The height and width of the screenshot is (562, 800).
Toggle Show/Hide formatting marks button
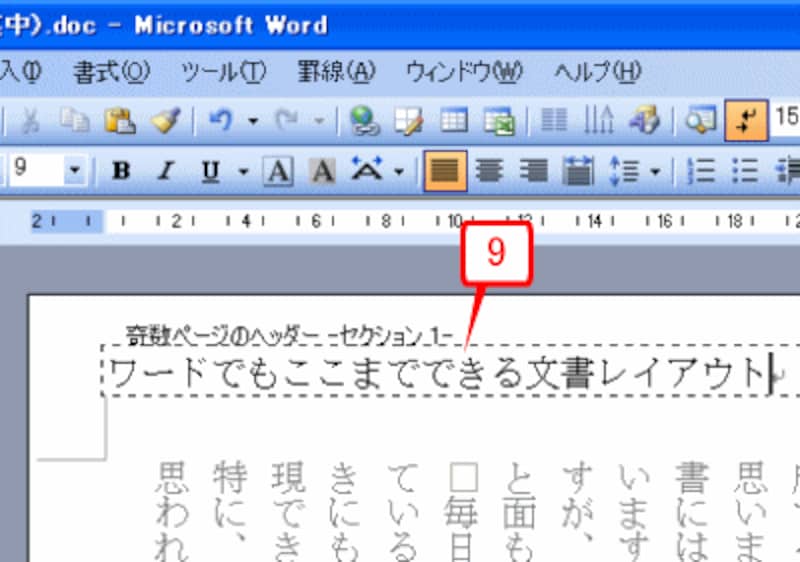[746, 121]
